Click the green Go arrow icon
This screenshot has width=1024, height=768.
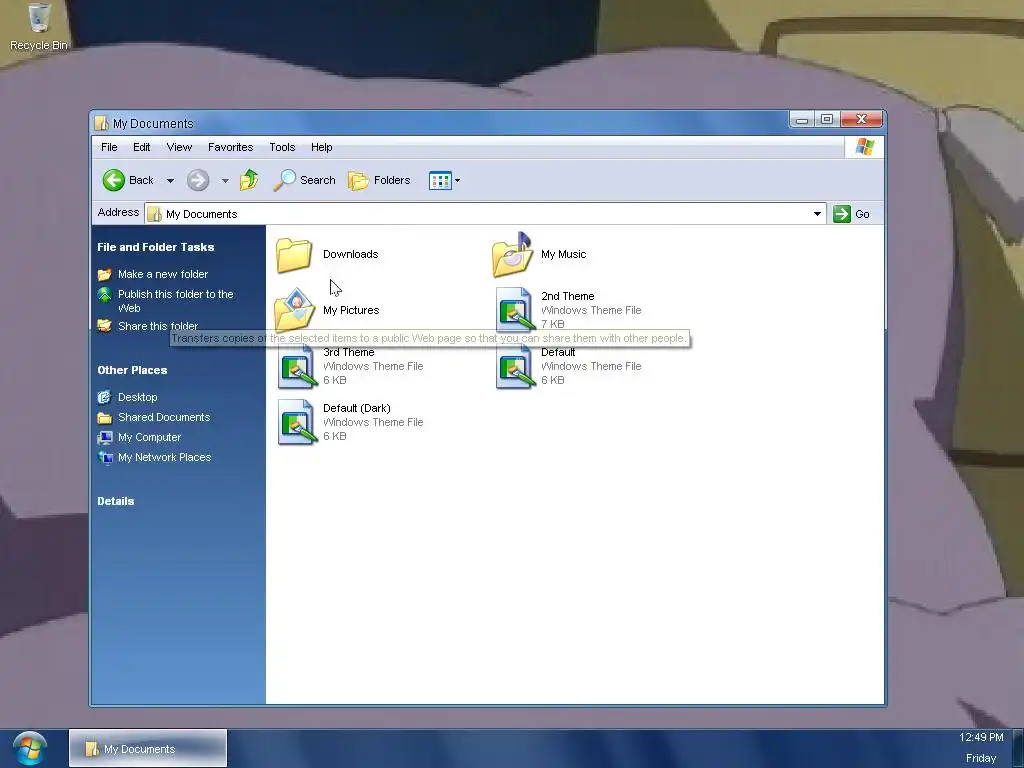point(842,214)
